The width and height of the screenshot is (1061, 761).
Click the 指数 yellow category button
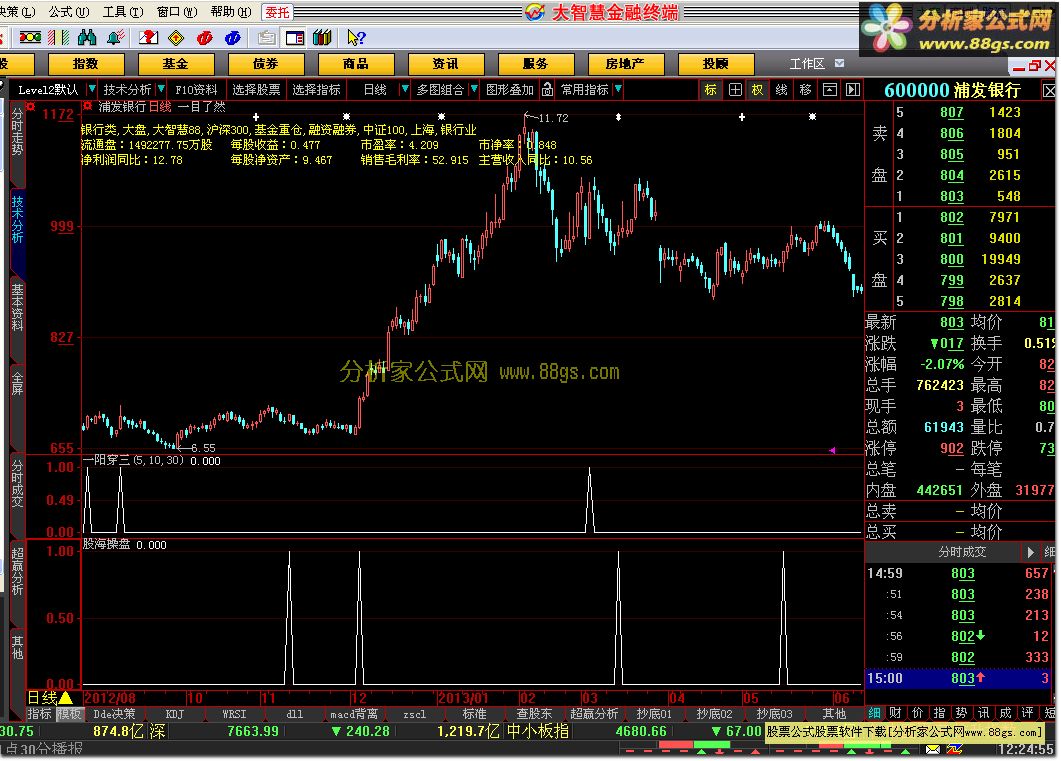(x=86, y=64)
